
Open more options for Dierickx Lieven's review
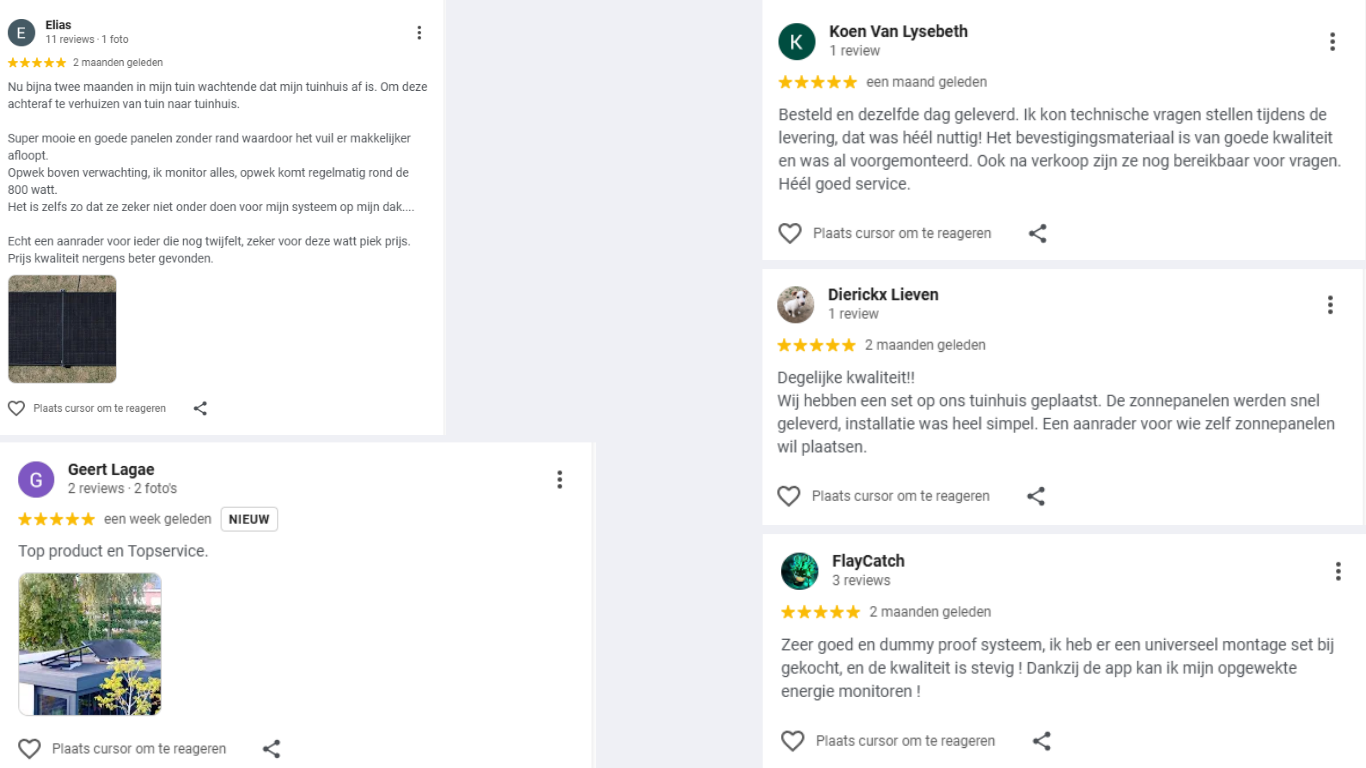click(x=1330, y=305)
